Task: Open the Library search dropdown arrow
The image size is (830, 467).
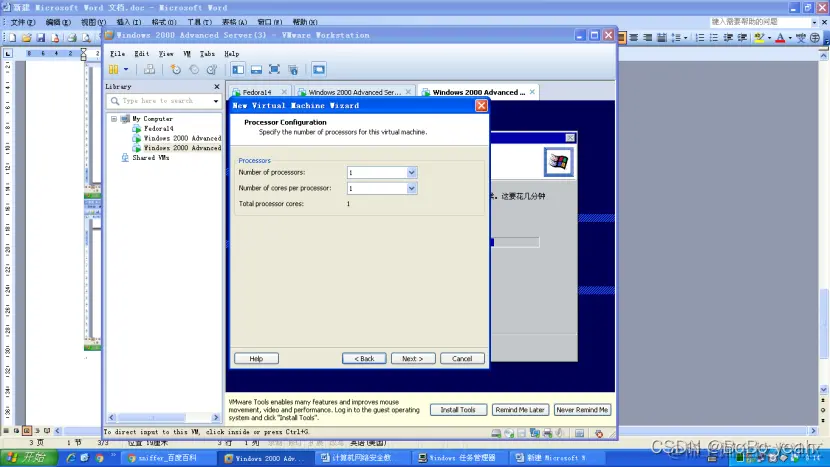Action: tap(216, 101)
